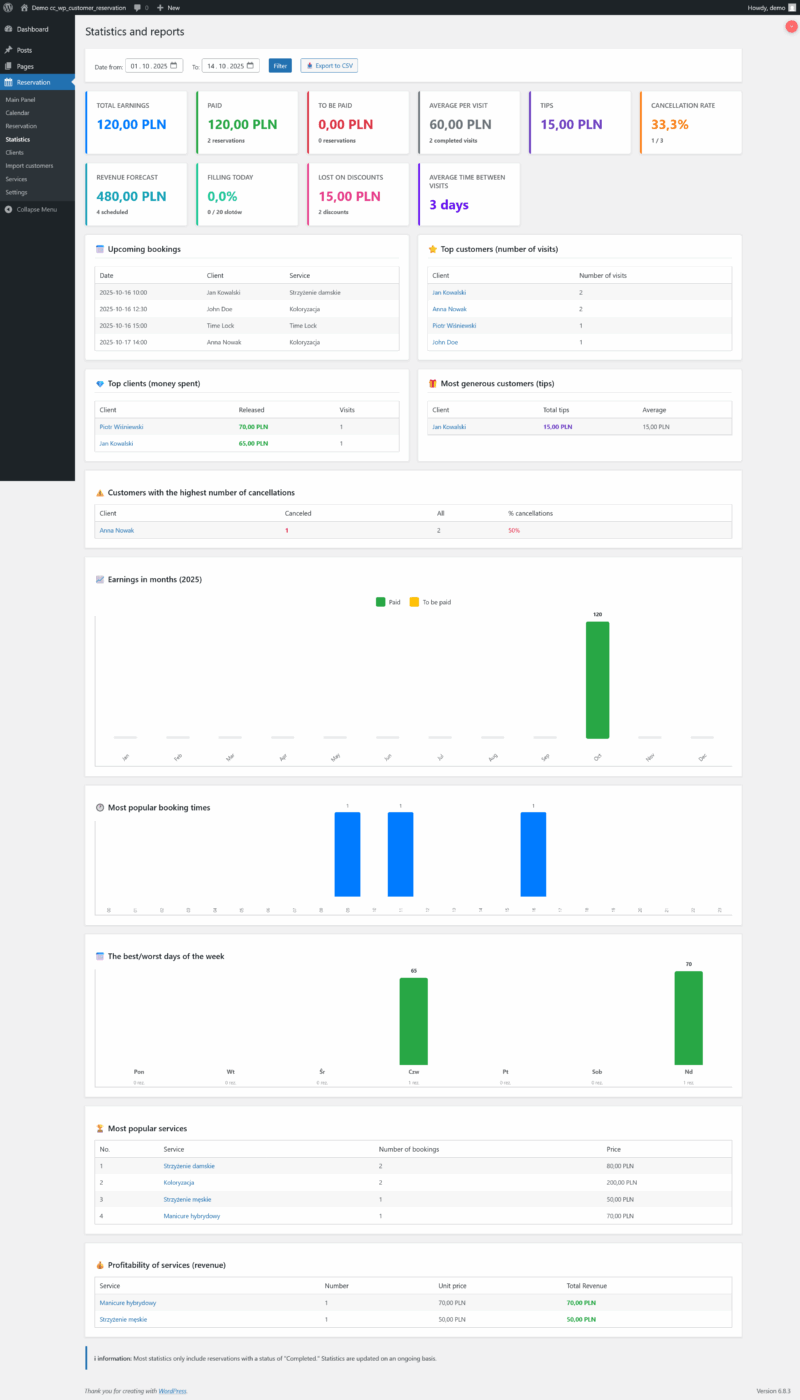Viewport: 800px width, 1400px height.
Task: Open the Howdy, demo user menu
Action: click(770, 7)
